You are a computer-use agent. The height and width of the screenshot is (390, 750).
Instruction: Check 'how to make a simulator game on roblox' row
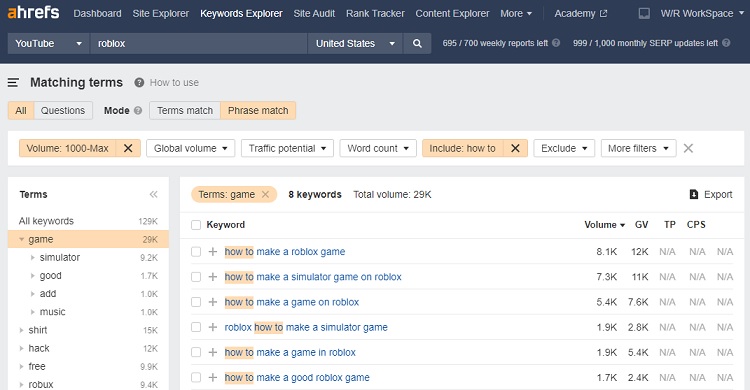[196, 277]
